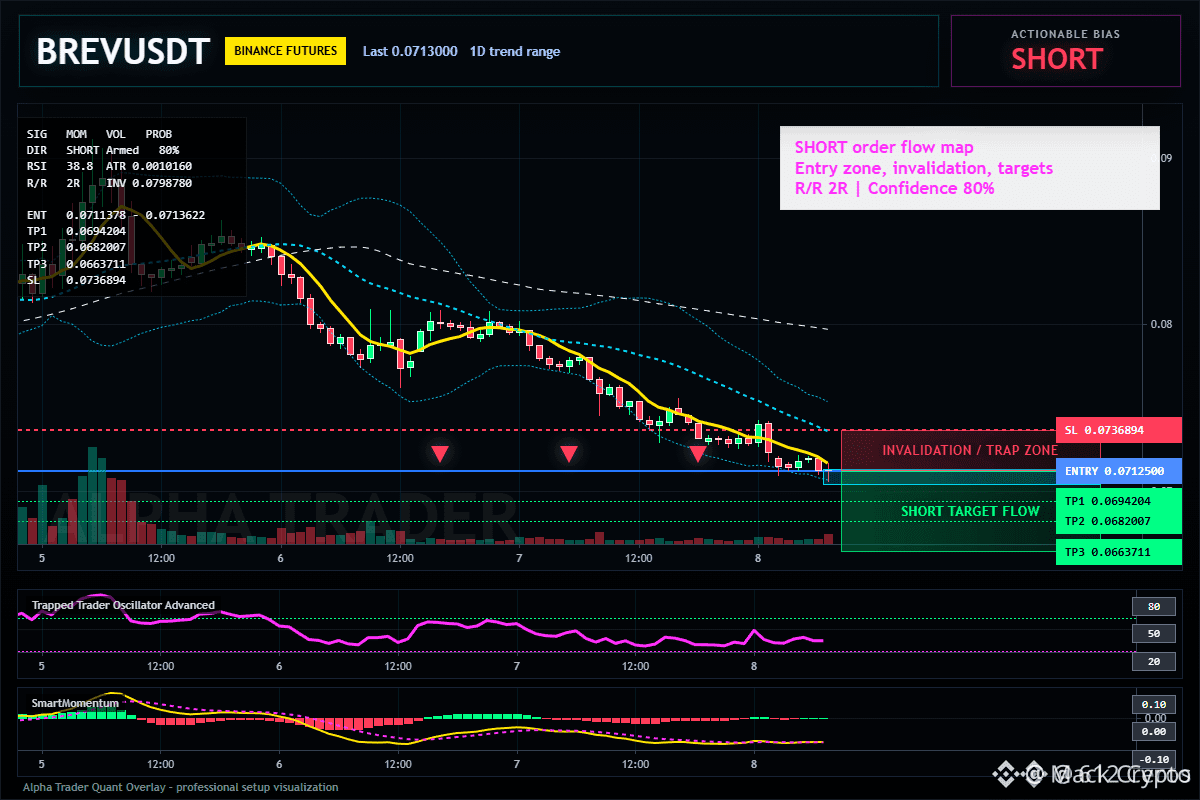
Task: Click the Trapped Trader Oscillator Advanced title
Action: click(x=123, y=605)
